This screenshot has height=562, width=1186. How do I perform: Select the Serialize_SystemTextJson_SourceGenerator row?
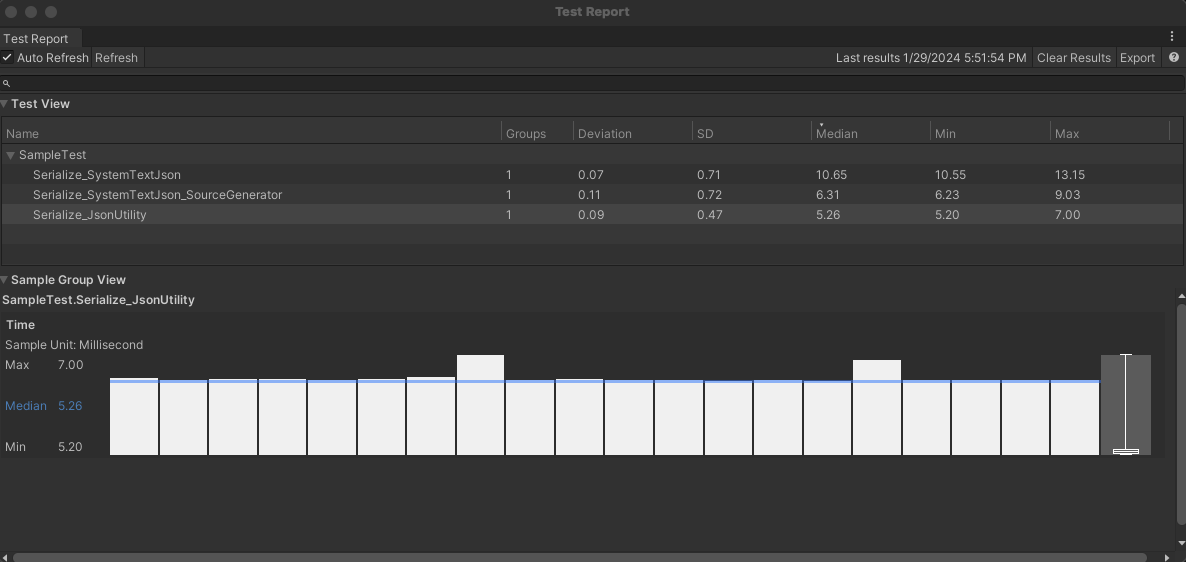593,194
